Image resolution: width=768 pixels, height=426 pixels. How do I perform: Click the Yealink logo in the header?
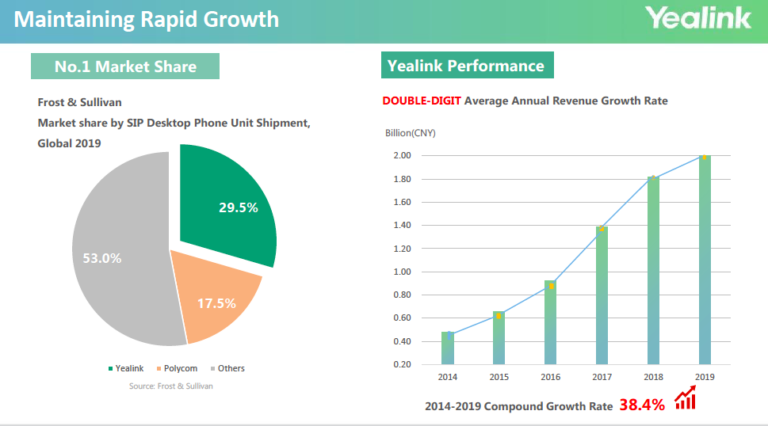click(697, 18)
